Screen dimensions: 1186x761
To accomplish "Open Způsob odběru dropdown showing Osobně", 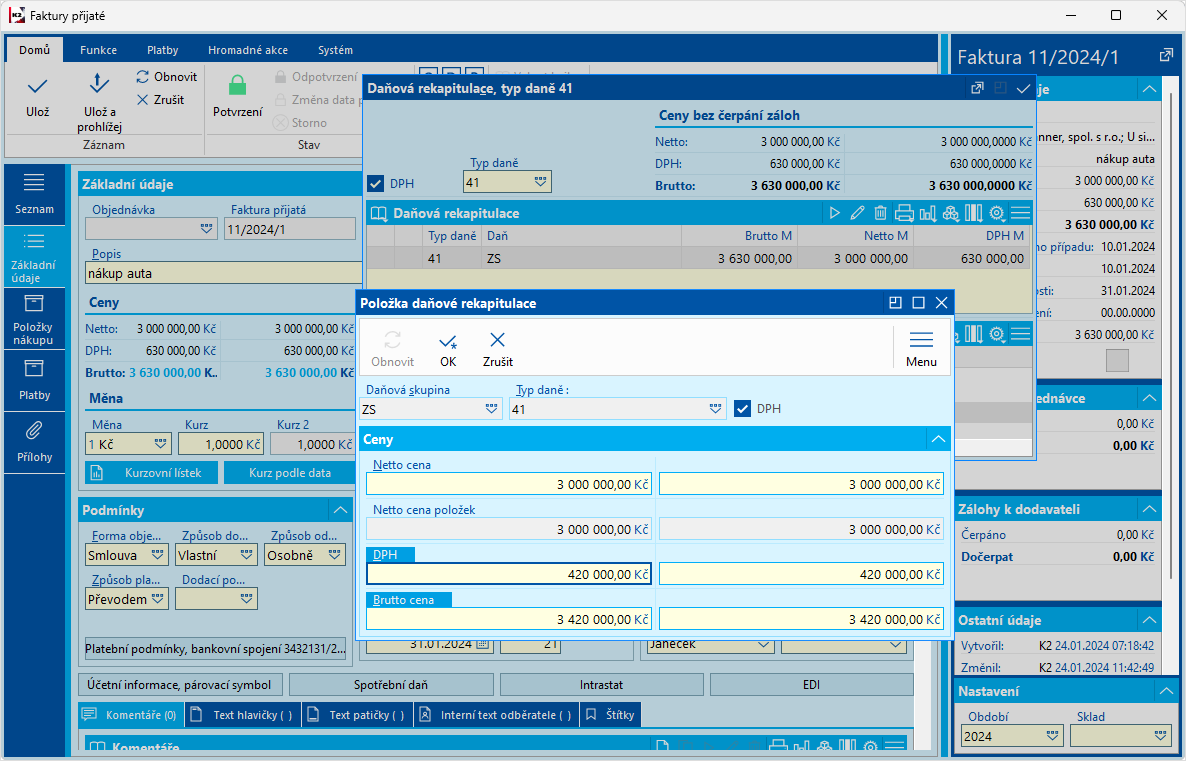I will [x=335, y=554].
